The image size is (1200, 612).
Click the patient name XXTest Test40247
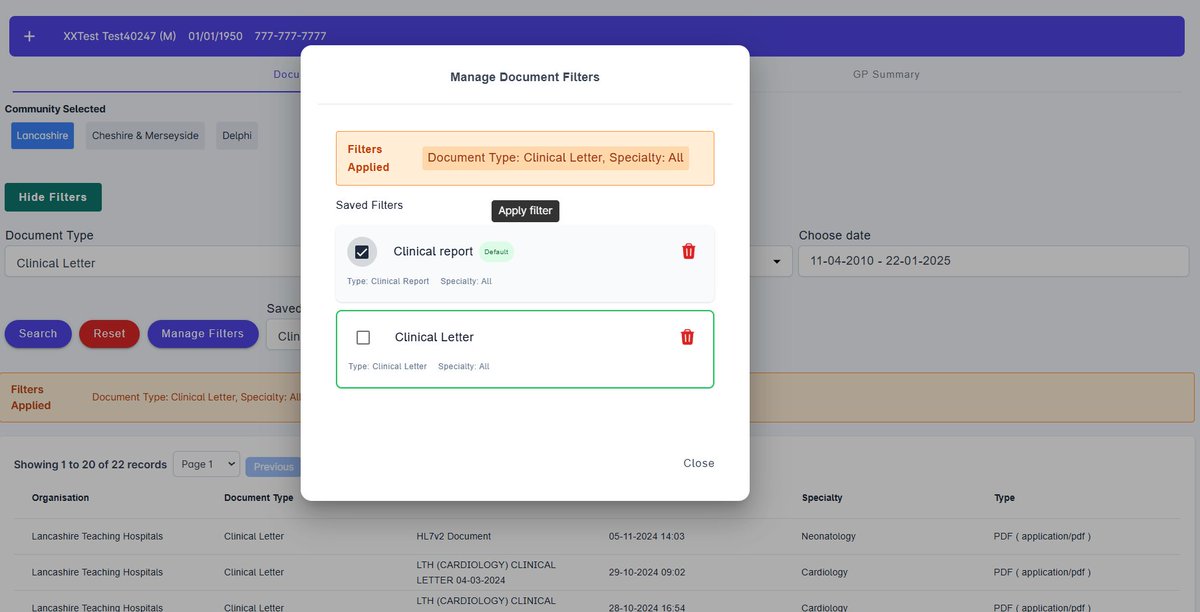(x=120, y=36)
